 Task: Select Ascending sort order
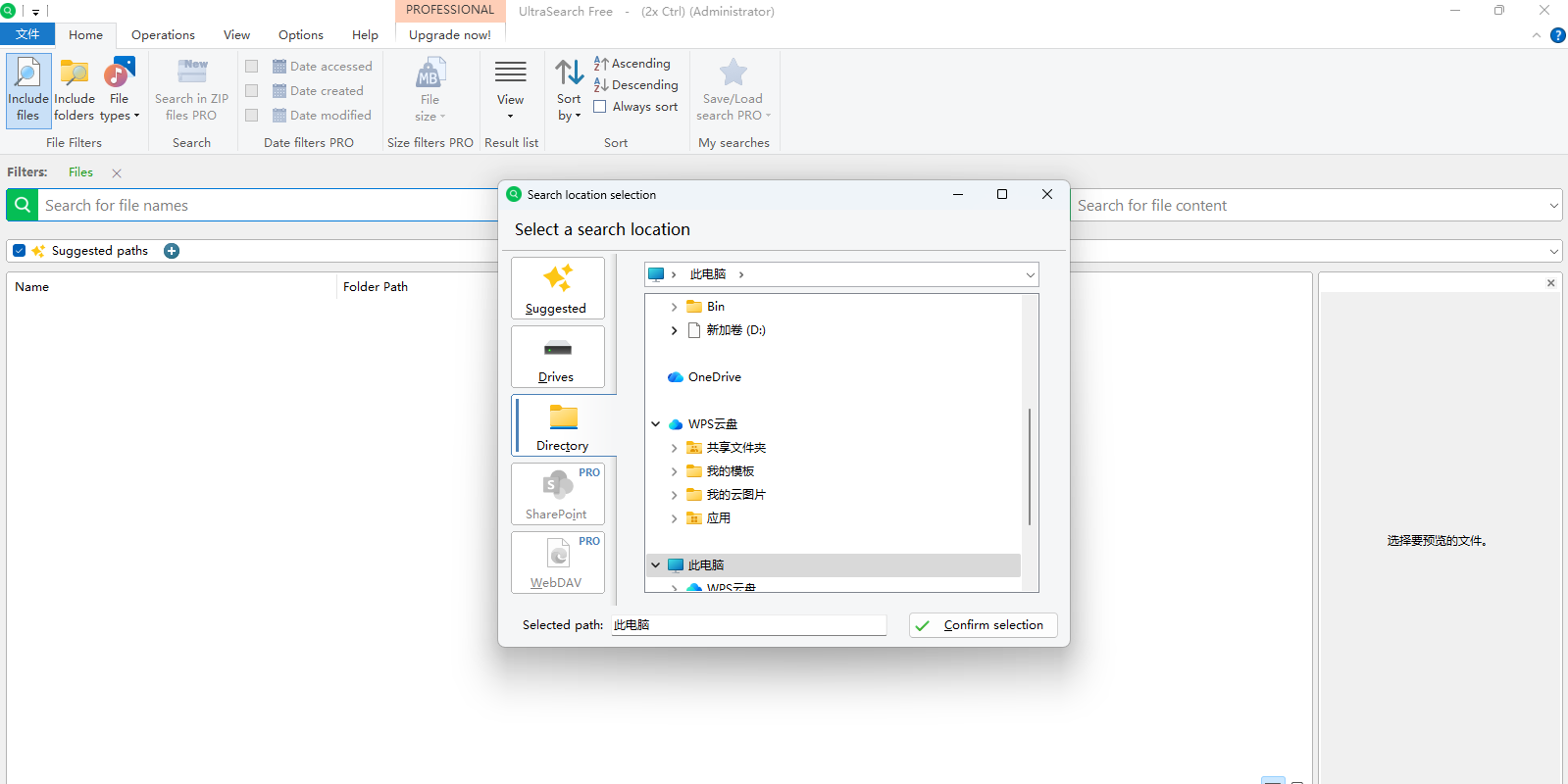point(632,64)
